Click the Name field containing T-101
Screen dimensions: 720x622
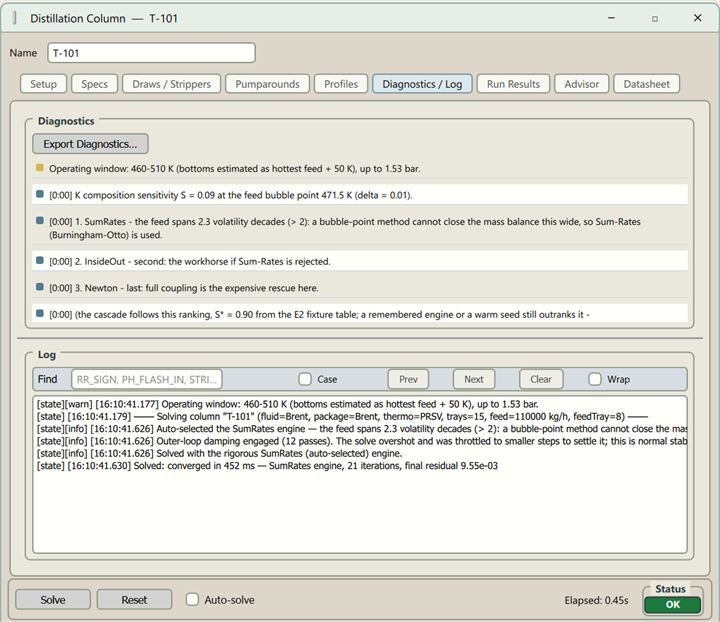(x=152, y=53)
